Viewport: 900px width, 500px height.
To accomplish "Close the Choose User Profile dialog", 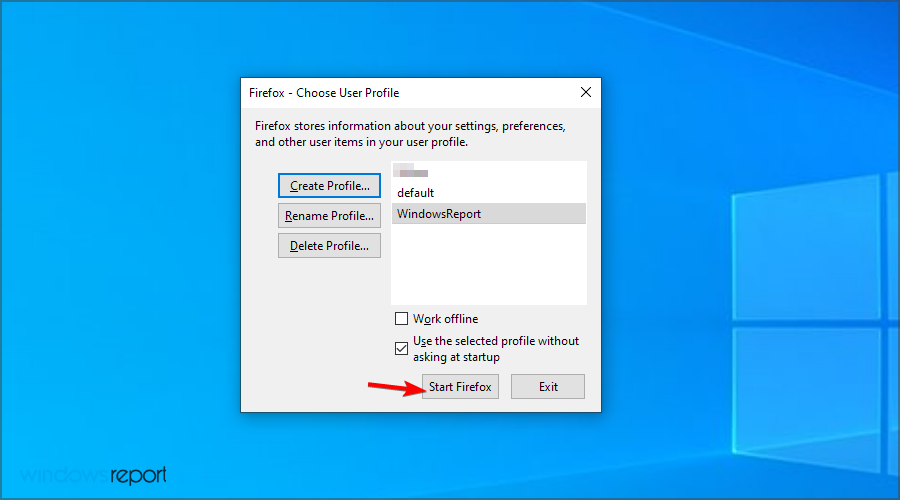I will pyautogui.click(x=585, y=92).
